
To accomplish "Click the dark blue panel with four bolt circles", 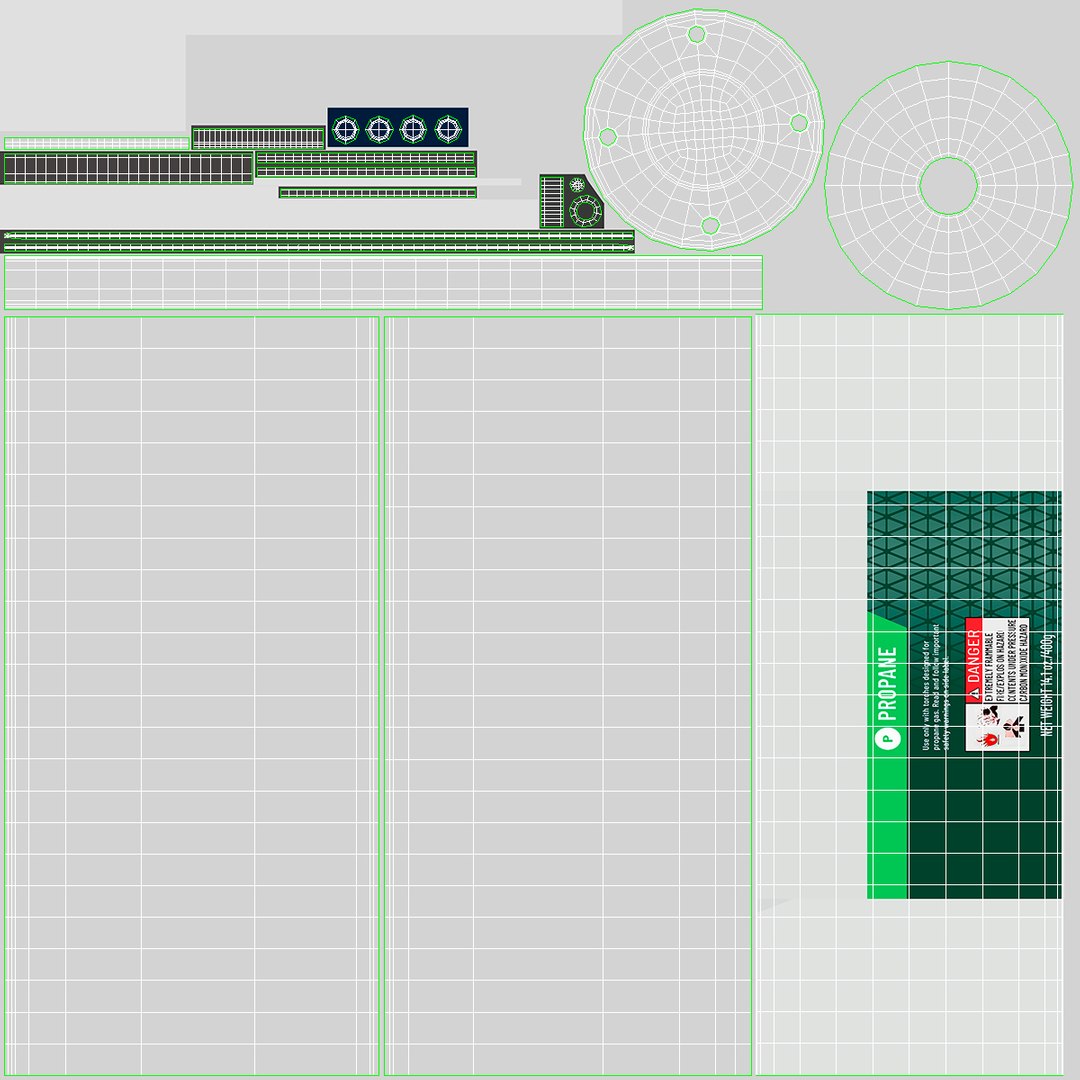I will click(x=398, y=127).
